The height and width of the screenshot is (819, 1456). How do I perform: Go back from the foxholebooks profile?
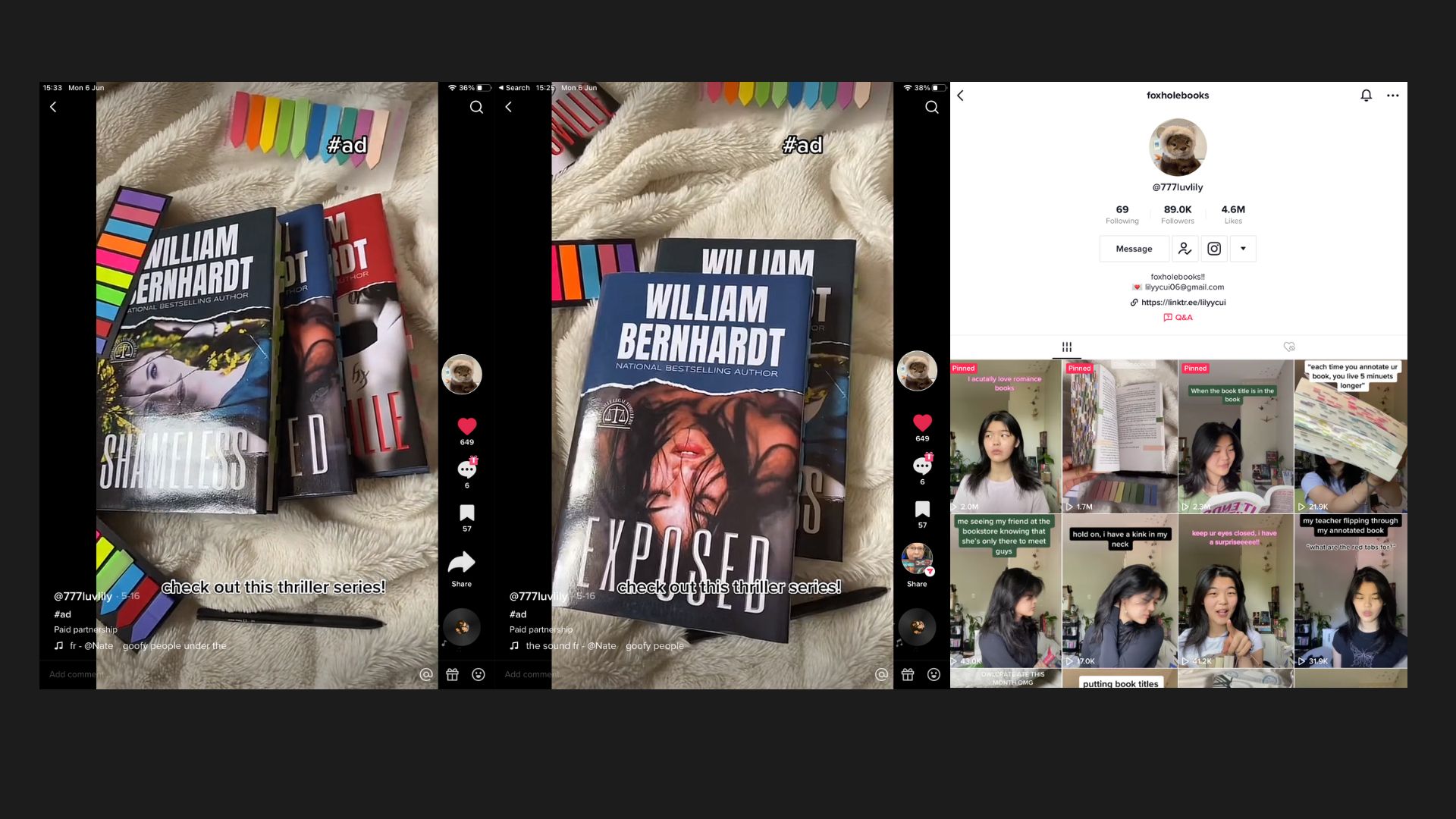point(961,96)
